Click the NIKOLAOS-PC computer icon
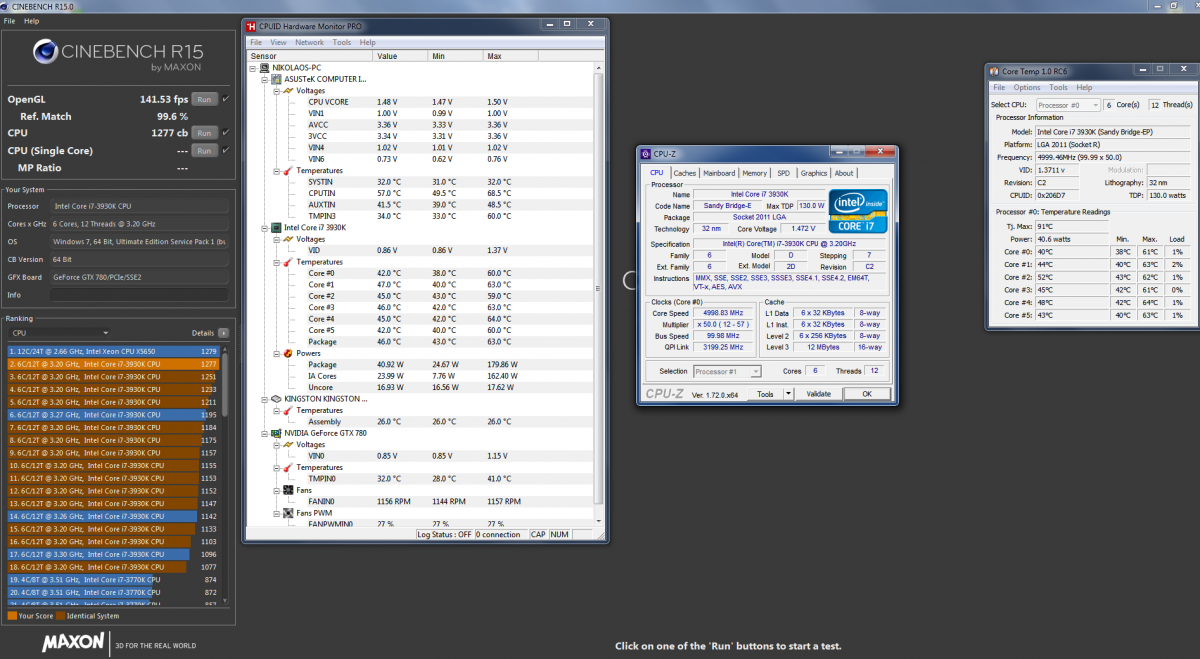 [264, 67]
